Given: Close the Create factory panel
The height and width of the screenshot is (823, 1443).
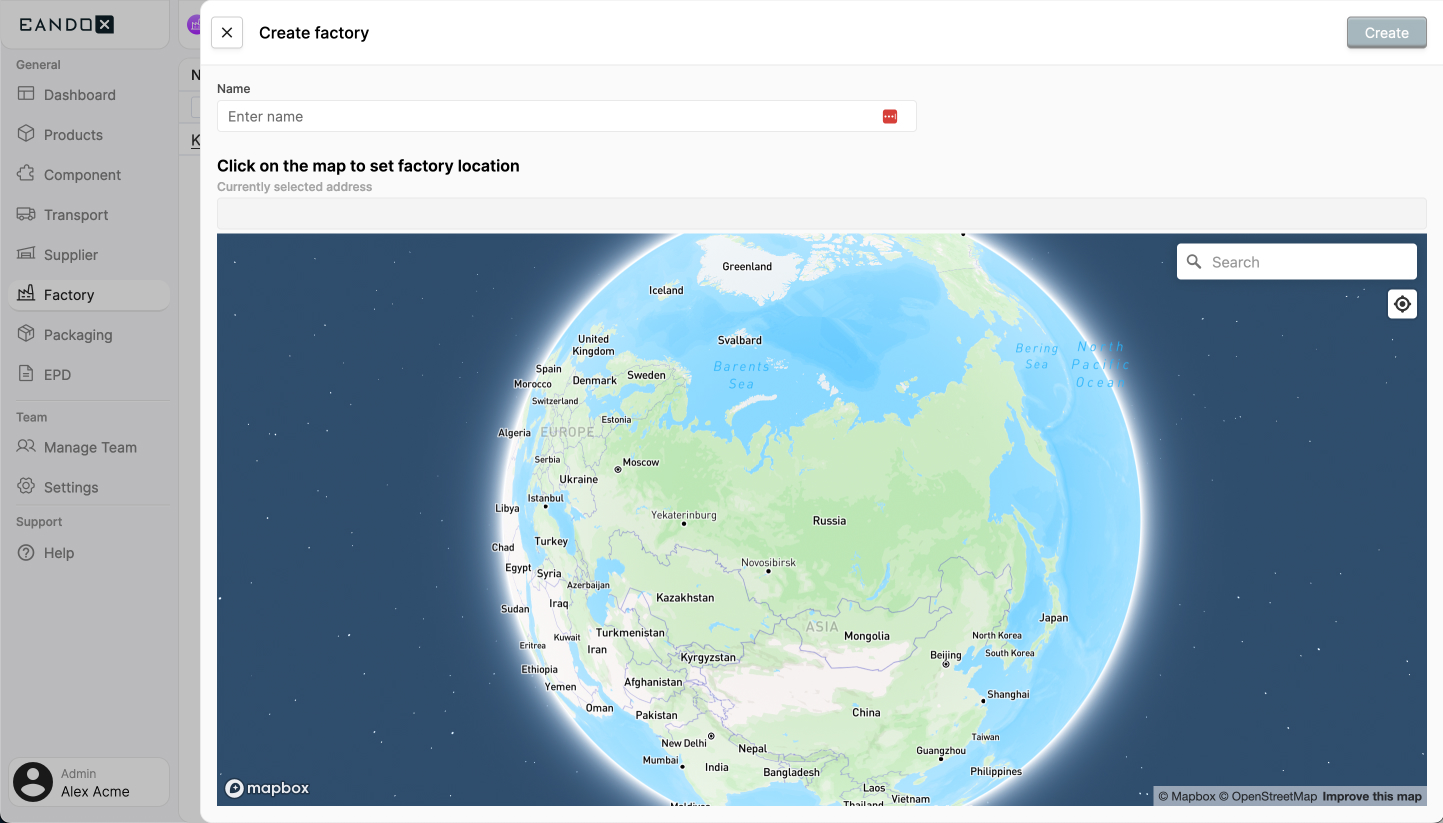Looking at the screenshot, I should (x=227, y=33).
